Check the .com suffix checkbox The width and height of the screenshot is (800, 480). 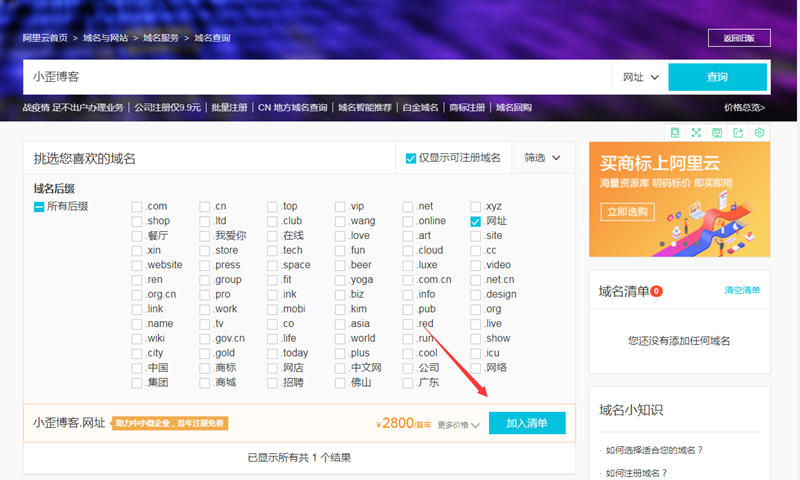point(137,207)
